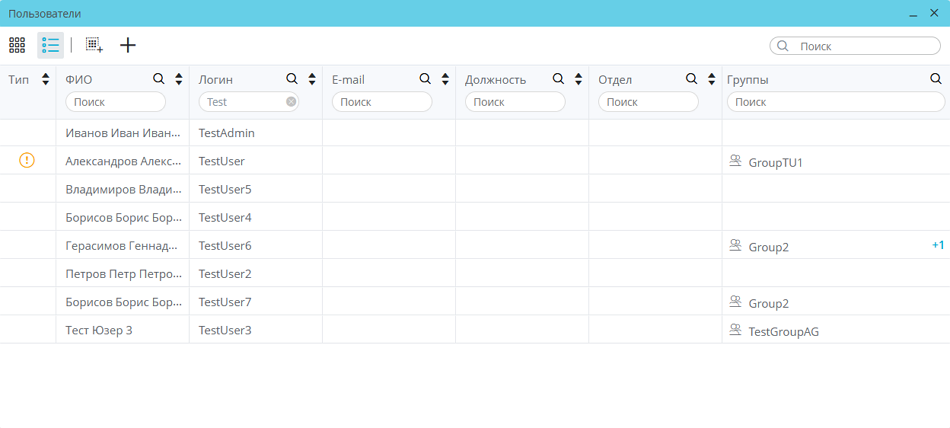The height and width of the screenshot is (428, 950).
Task: Sort by Должность column arrows
Action: 579,80
